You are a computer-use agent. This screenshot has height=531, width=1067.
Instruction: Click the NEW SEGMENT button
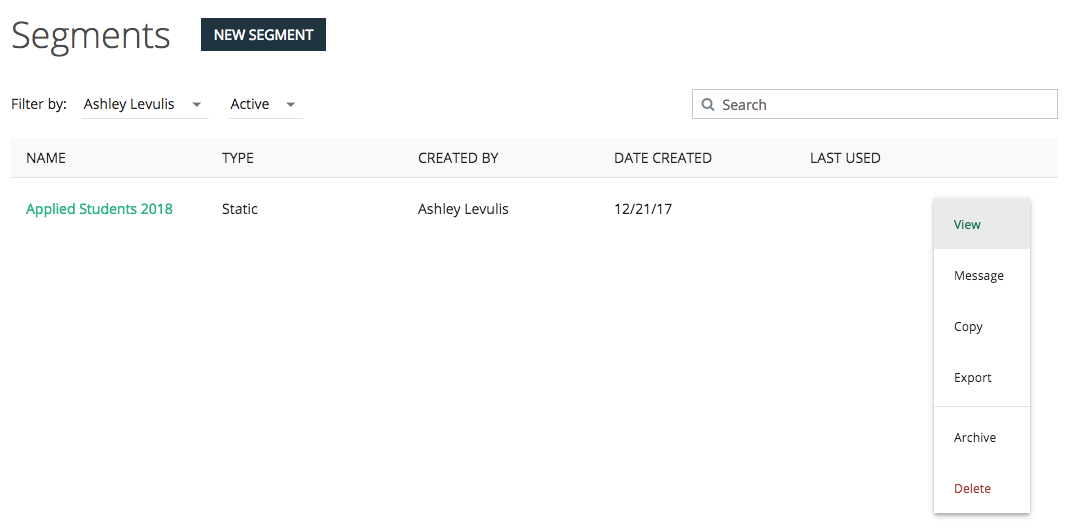[263, 35]
